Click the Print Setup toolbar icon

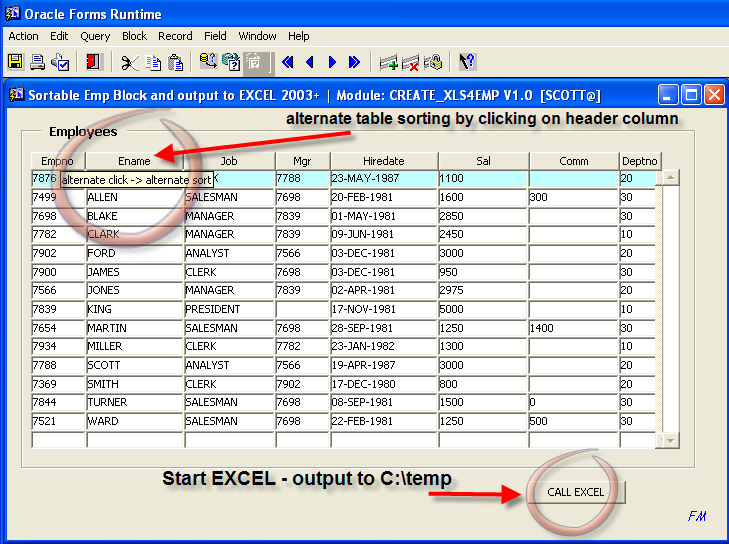(60, 62)
